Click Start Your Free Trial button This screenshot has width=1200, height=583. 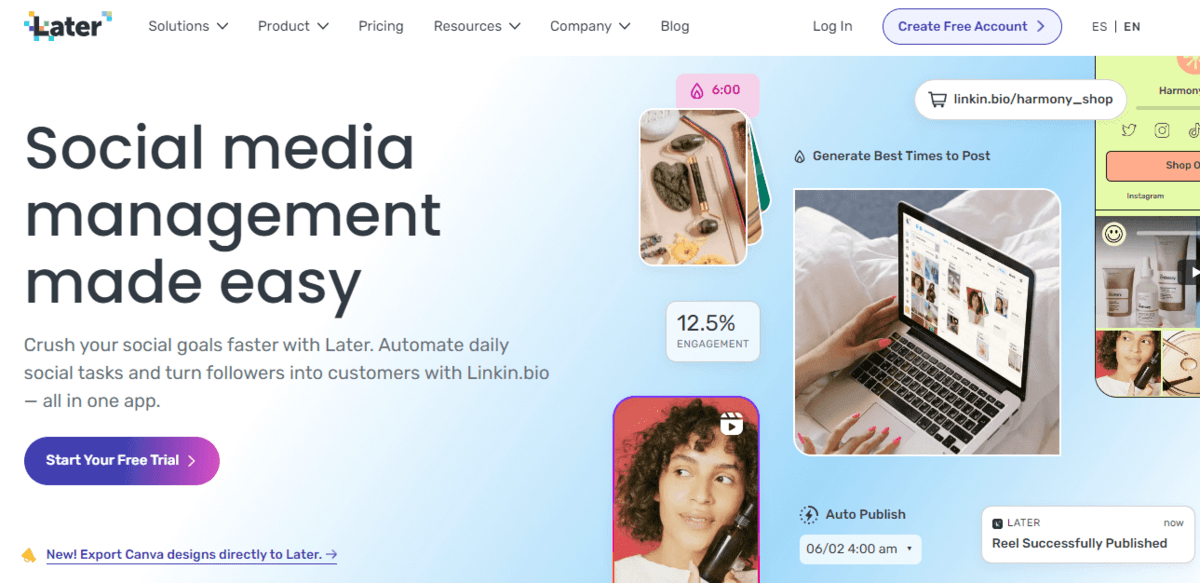coord(122,461)
